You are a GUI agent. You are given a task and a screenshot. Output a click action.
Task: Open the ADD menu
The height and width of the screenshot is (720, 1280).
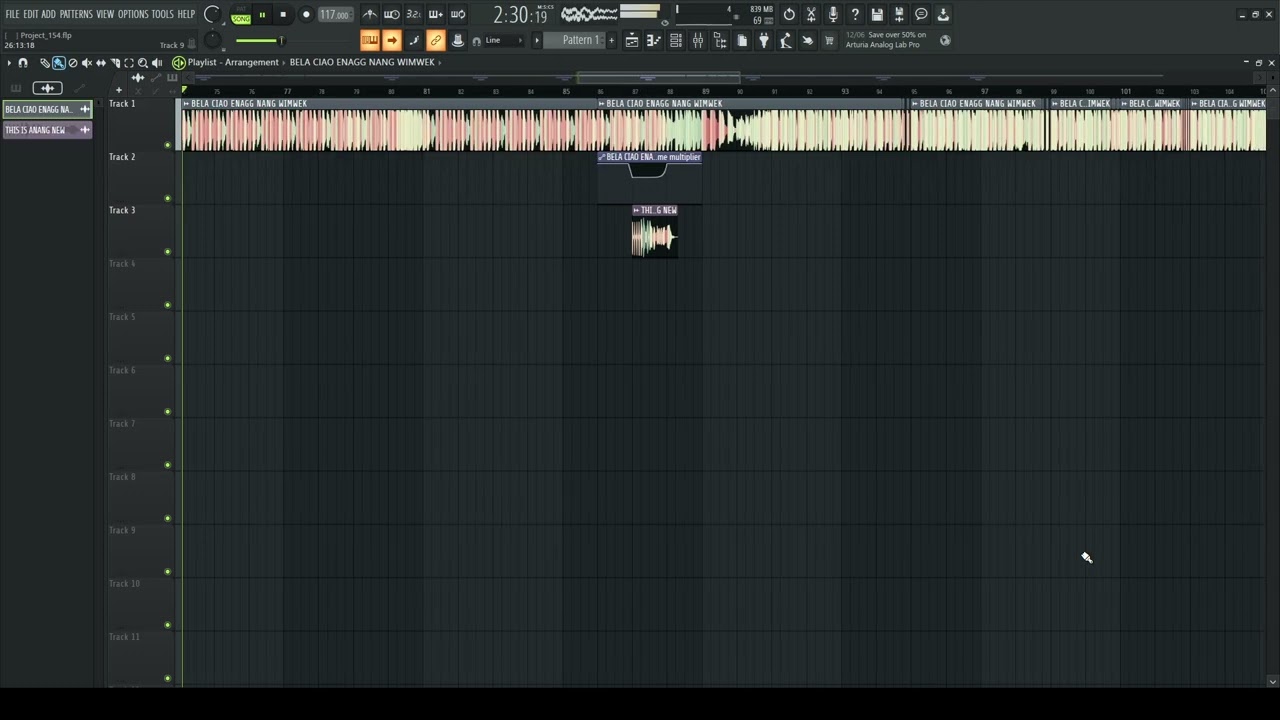48,14
